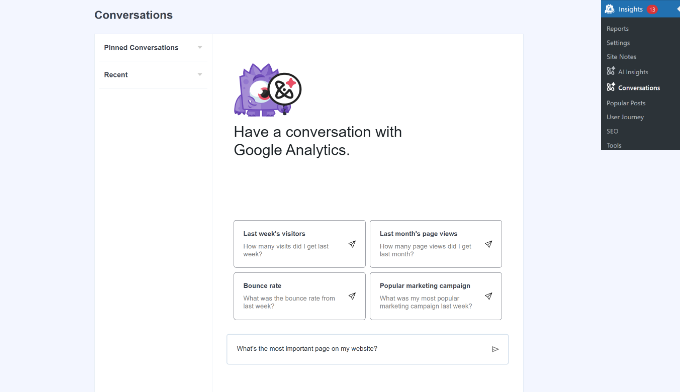Open User Journey menu item
This screenshot has width=680, height=392.
(x=625, y=117)
